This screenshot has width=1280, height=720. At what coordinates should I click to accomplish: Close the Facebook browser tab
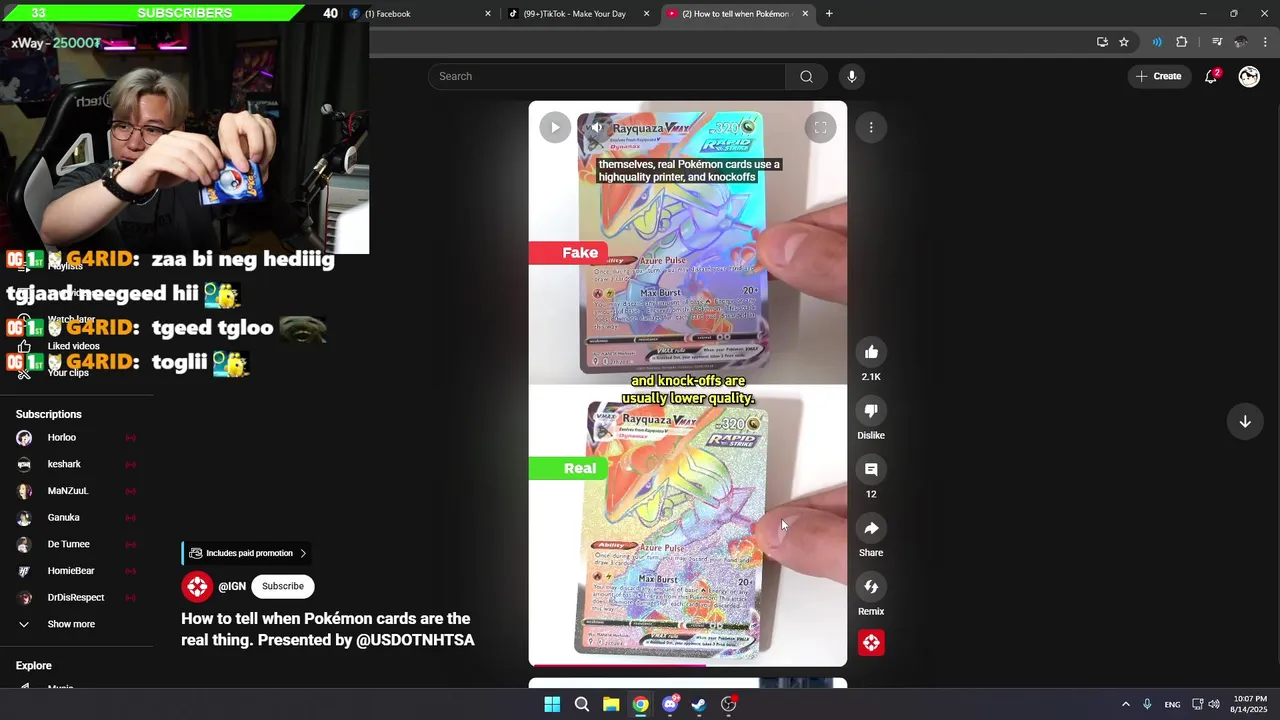[488, 14]
